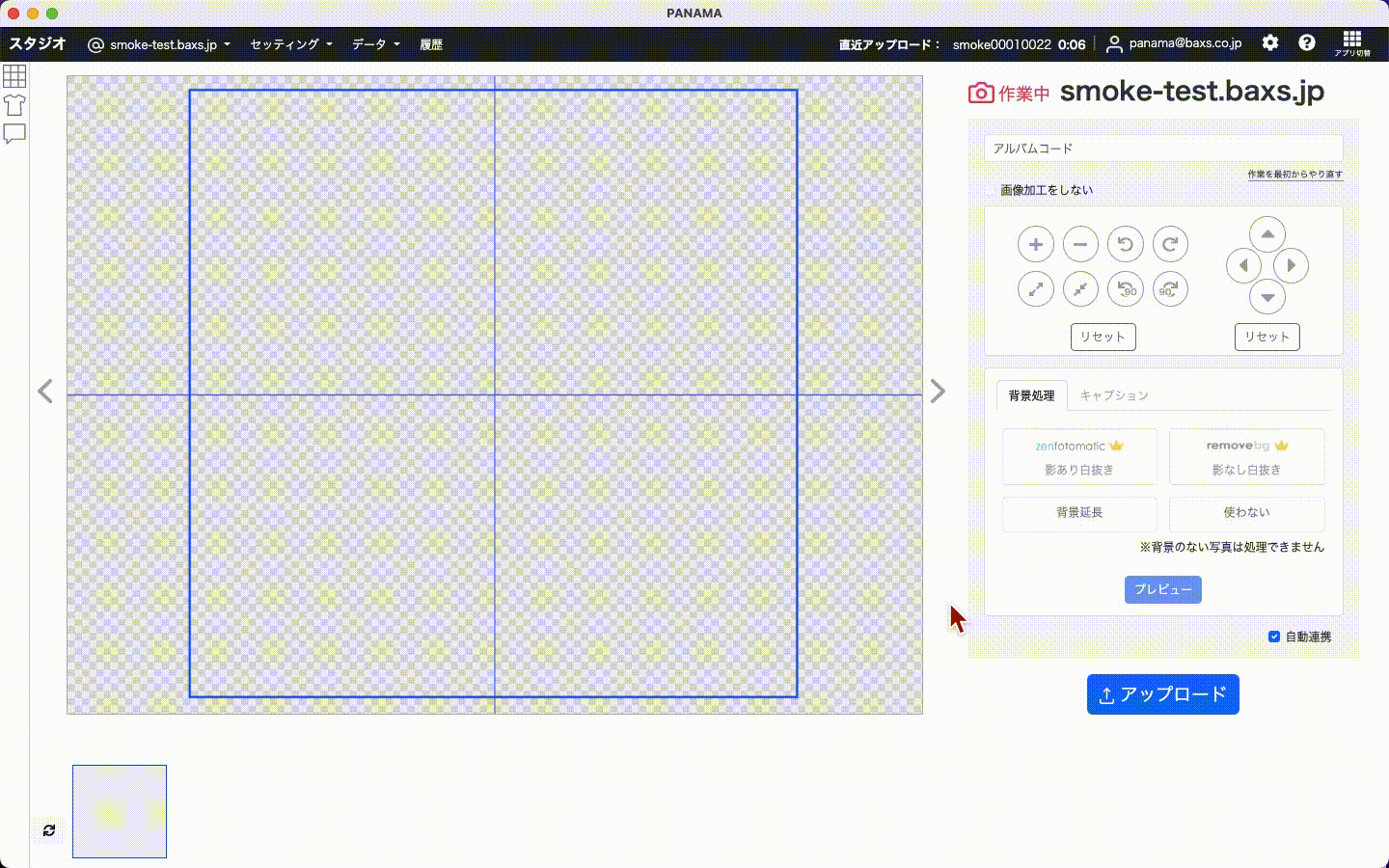
Task: Select the yellow image thumbnail
Action: [120, 811]
